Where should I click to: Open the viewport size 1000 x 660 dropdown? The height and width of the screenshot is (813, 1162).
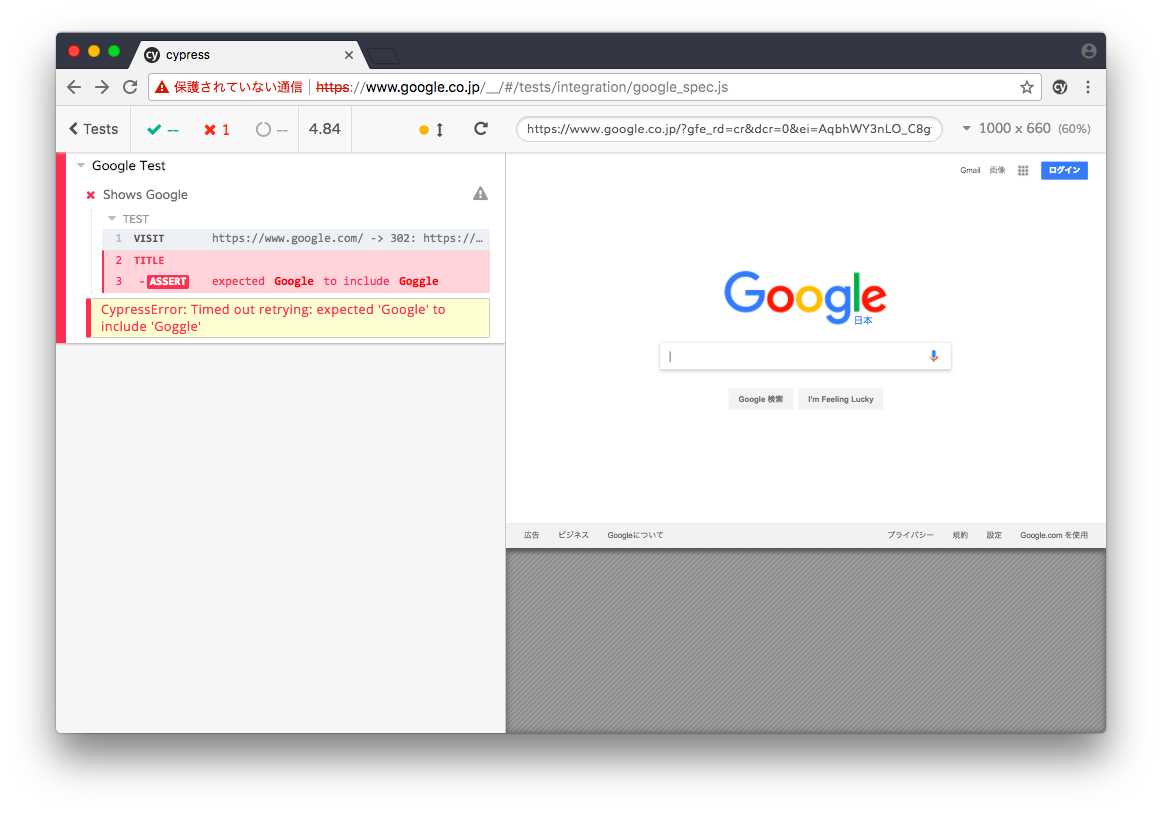[x=1026, y=129]
